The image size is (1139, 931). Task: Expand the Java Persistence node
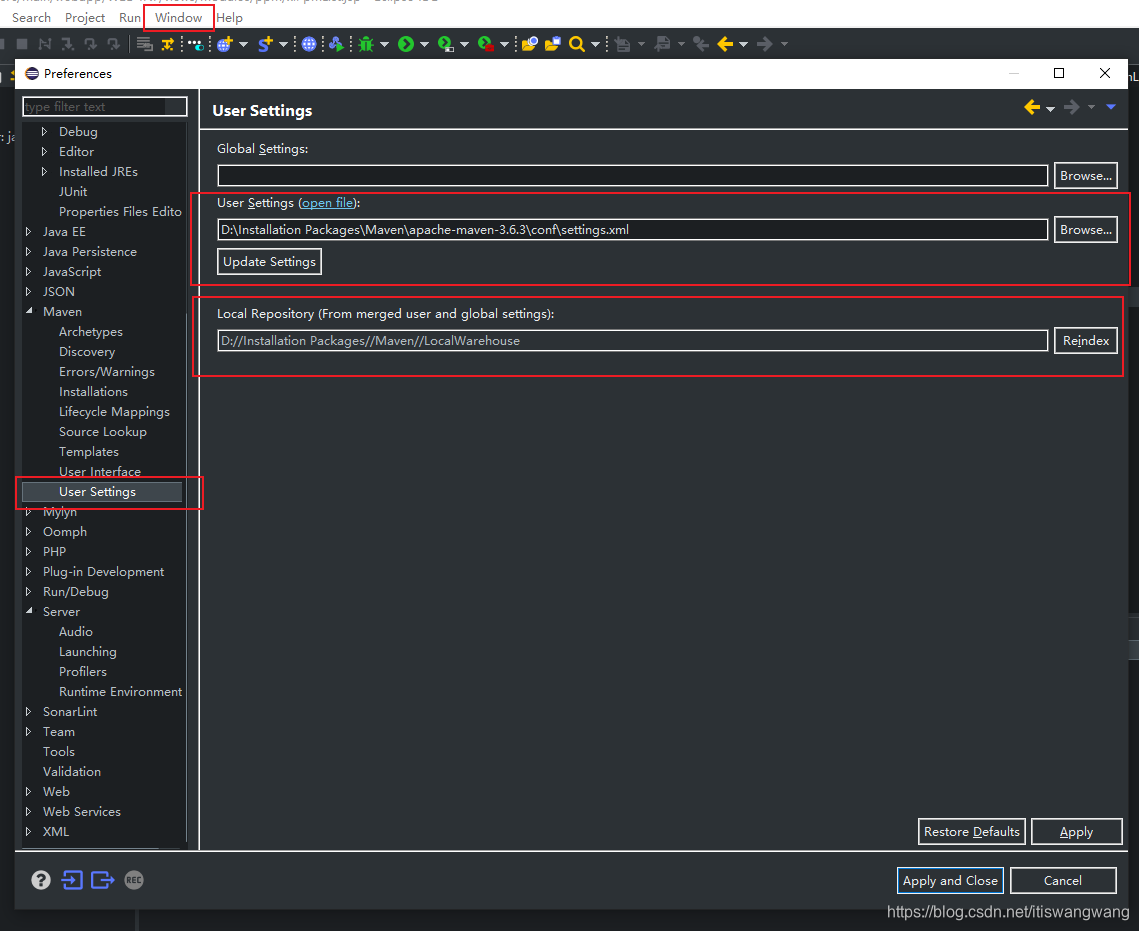28,251
